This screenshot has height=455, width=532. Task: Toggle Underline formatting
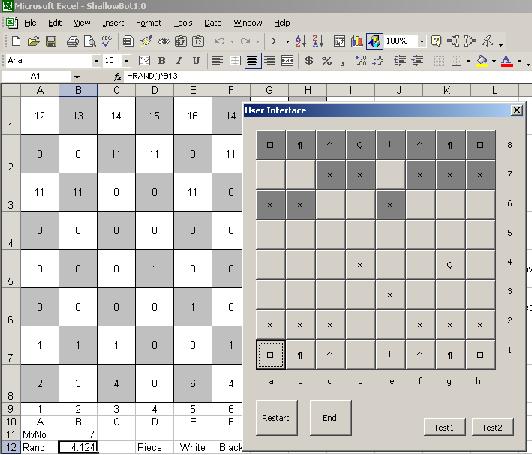(196, 61)
